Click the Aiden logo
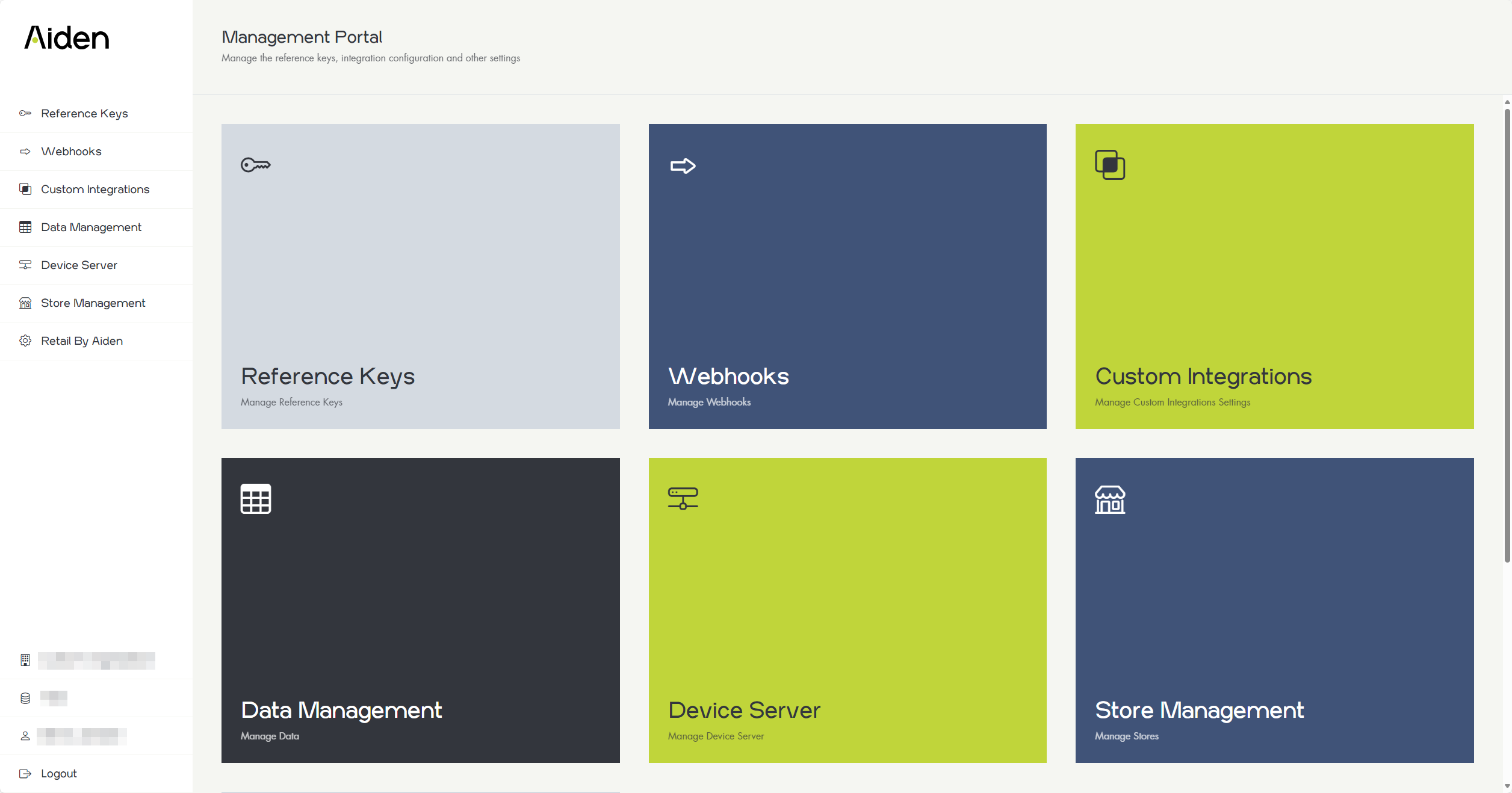Viewport: 1512px width, 793px height. click(x=67, y=38)
